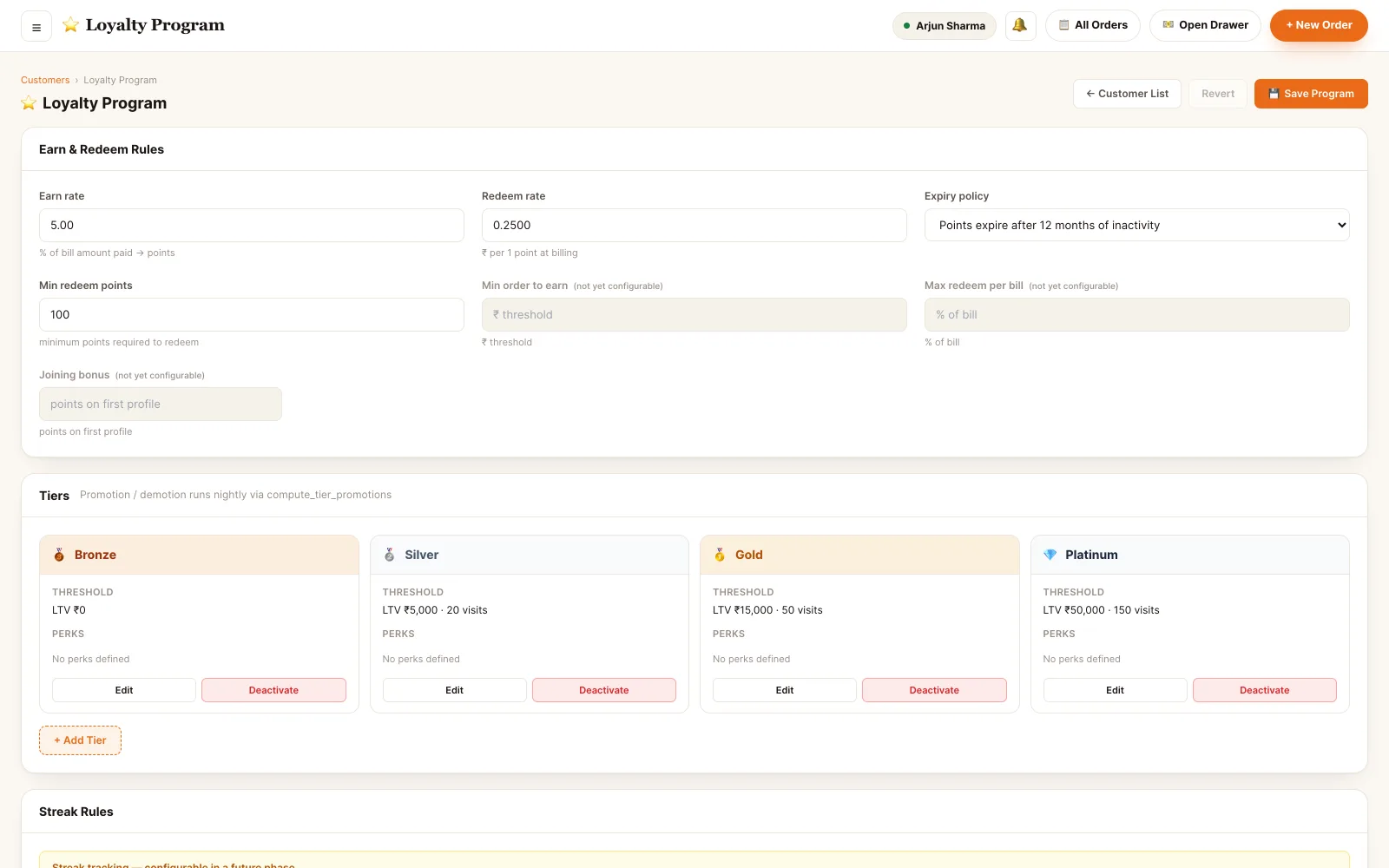Focus the Min redeem points field

pos(252,314)
